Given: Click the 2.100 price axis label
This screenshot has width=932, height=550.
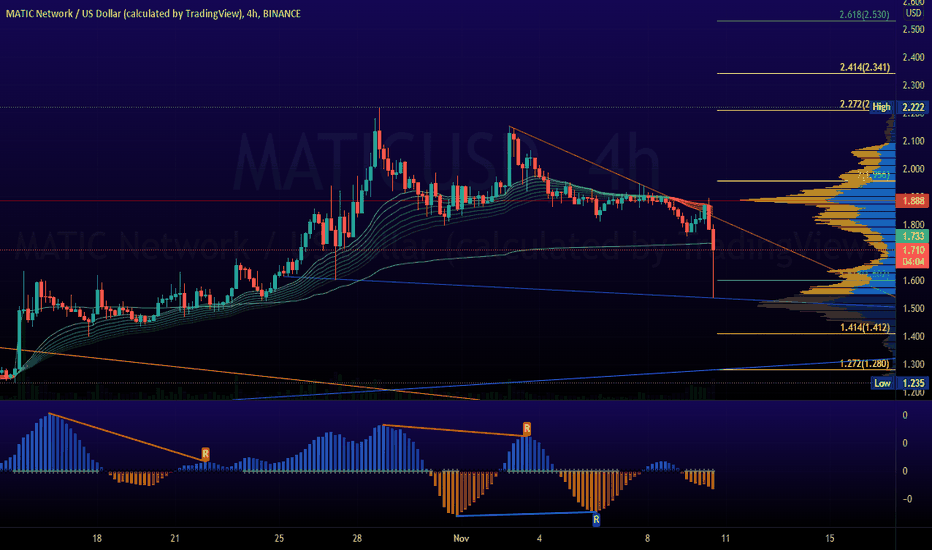Looking at the screenshot, I should point(914,142).
